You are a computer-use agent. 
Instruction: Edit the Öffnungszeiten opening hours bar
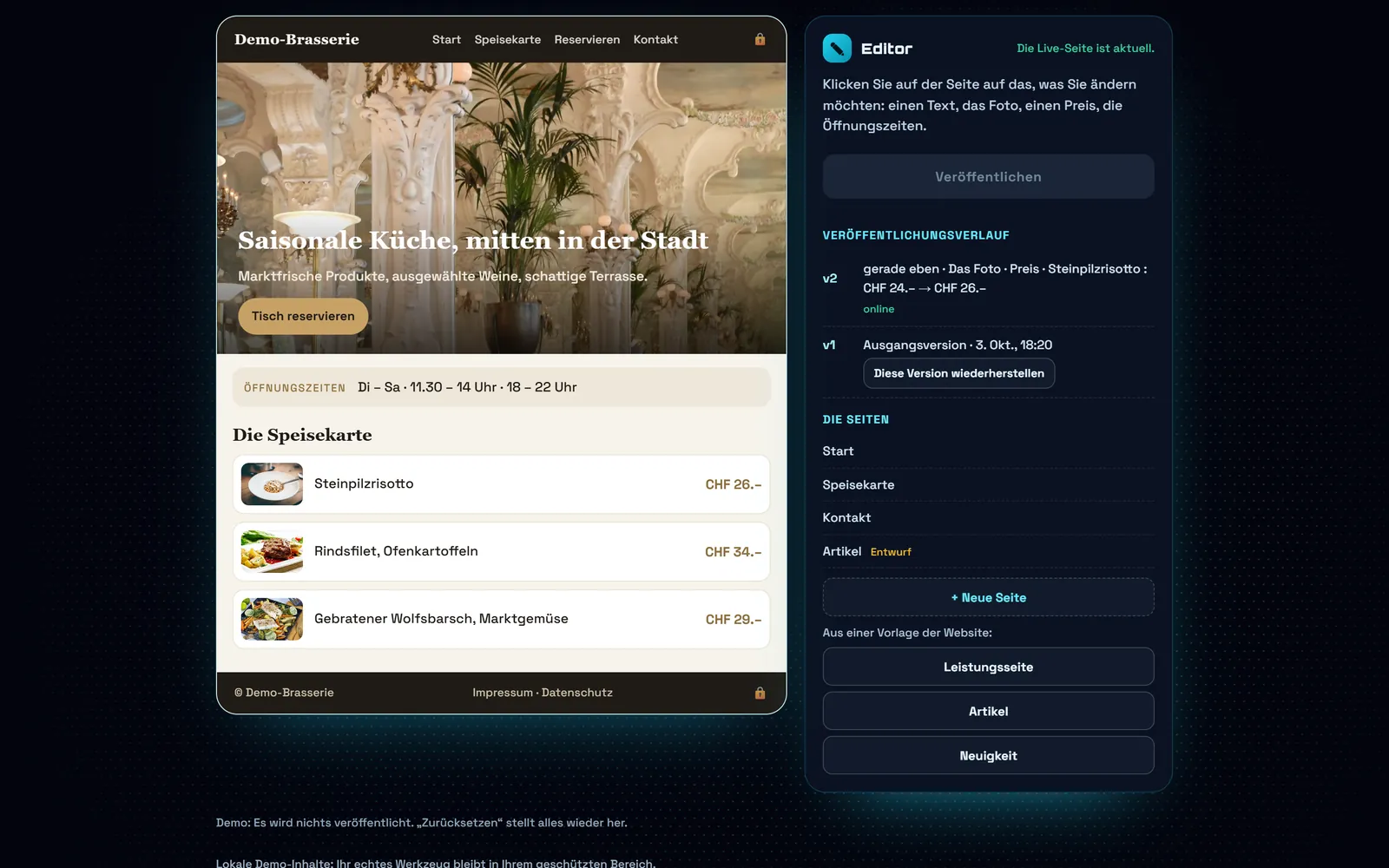tap(501, 387)
